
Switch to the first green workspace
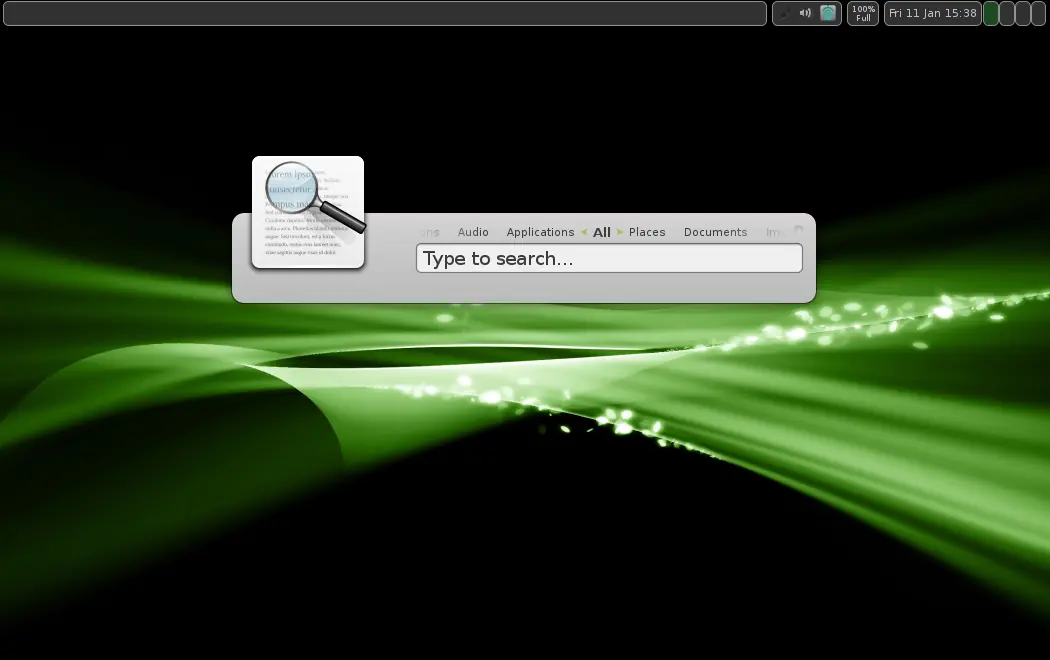pyautogui.click(x=991, y=13)
